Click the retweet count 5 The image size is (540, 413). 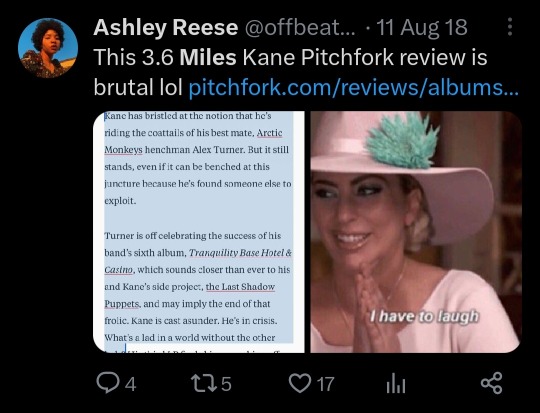coord(226,384)
